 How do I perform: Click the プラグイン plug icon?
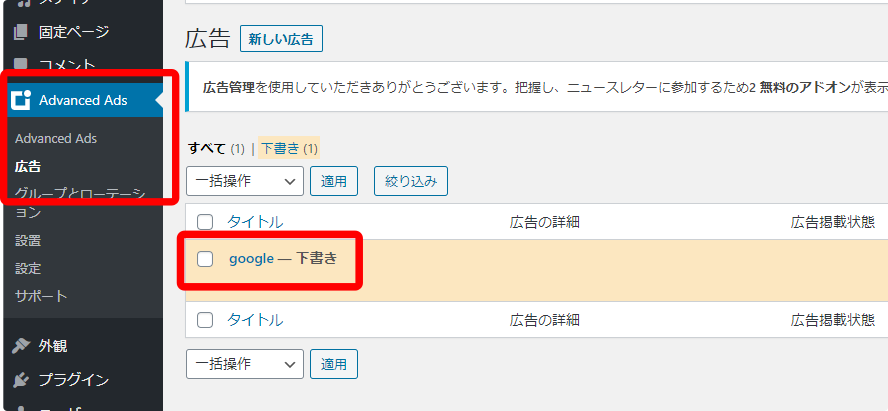click(x=20, y=380)
